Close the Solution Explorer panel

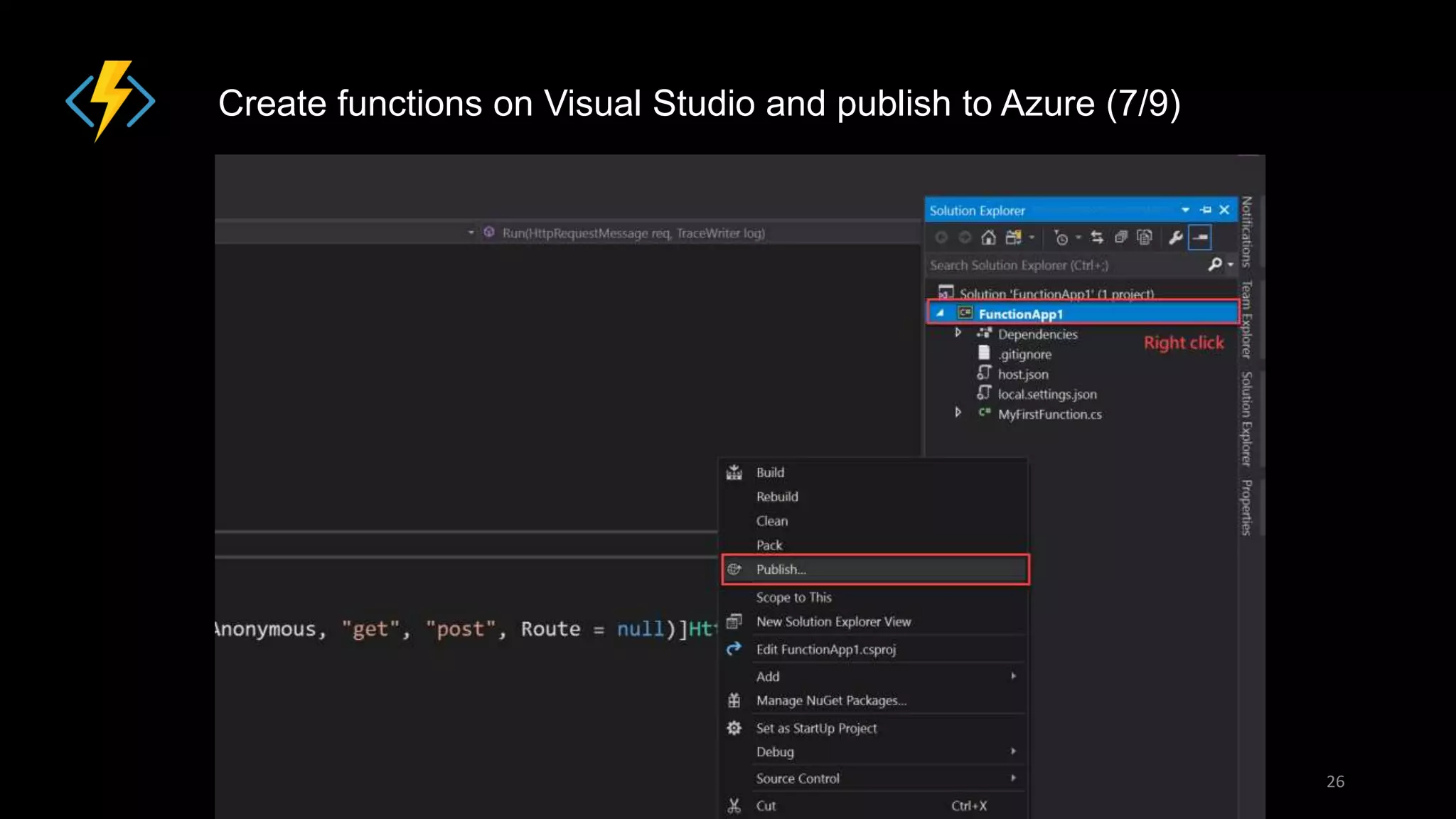pos(1224,210)
